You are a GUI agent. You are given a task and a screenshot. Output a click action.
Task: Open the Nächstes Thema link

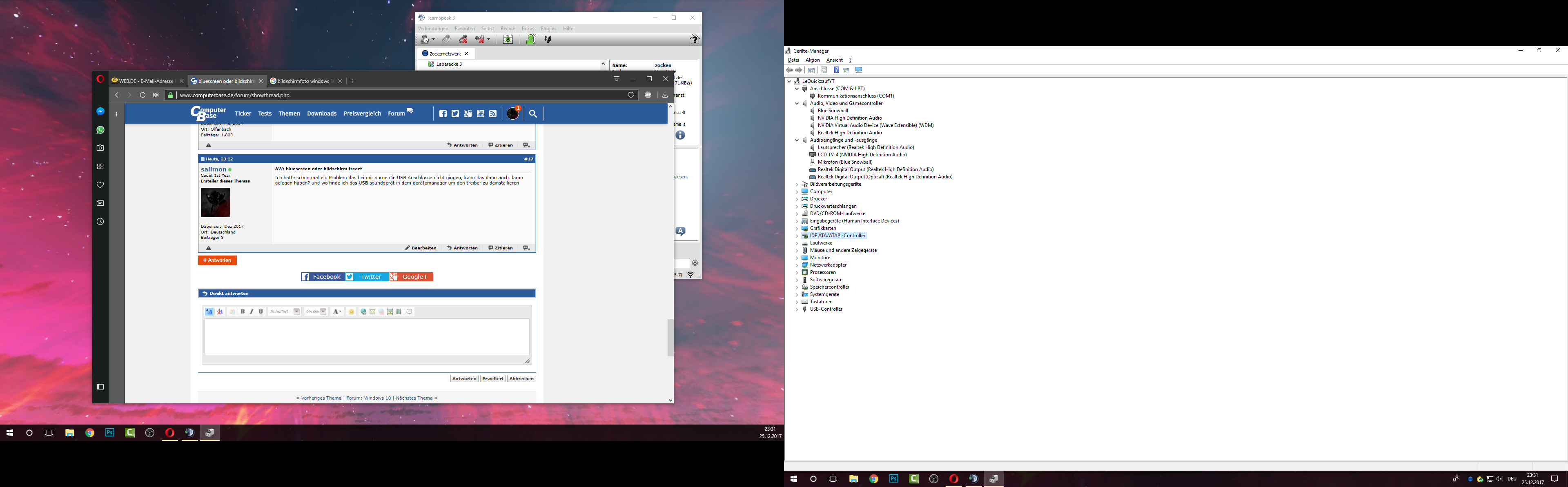pos(414,398)
